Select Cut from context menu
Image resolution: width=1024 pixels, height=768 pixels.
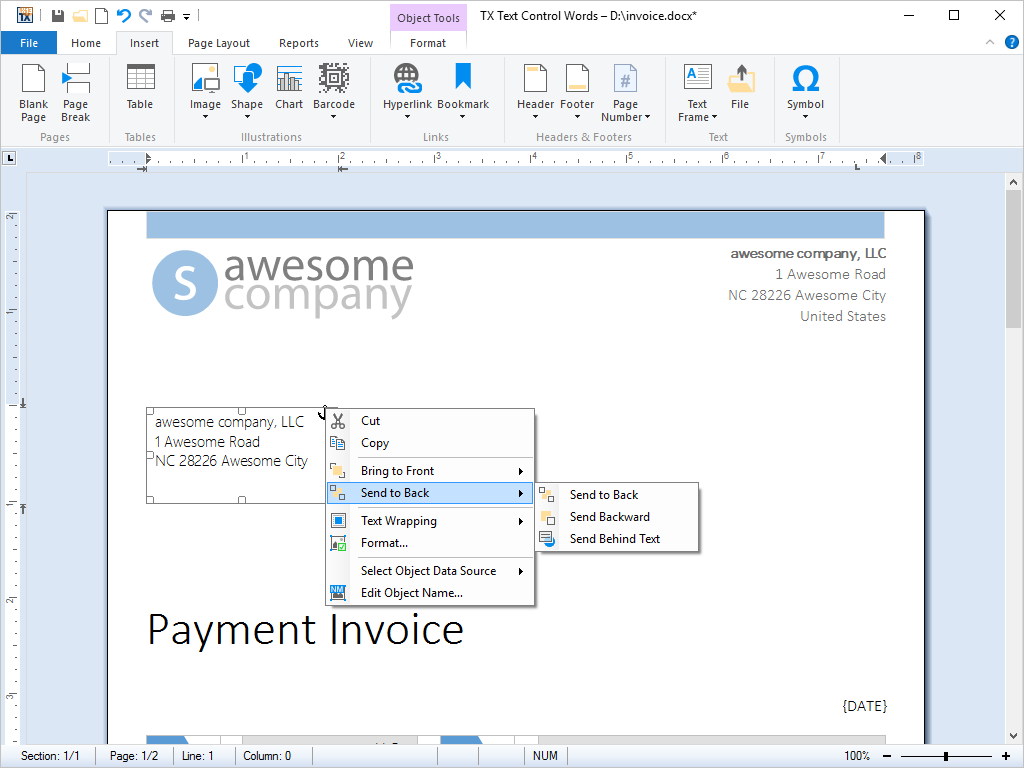370,421
